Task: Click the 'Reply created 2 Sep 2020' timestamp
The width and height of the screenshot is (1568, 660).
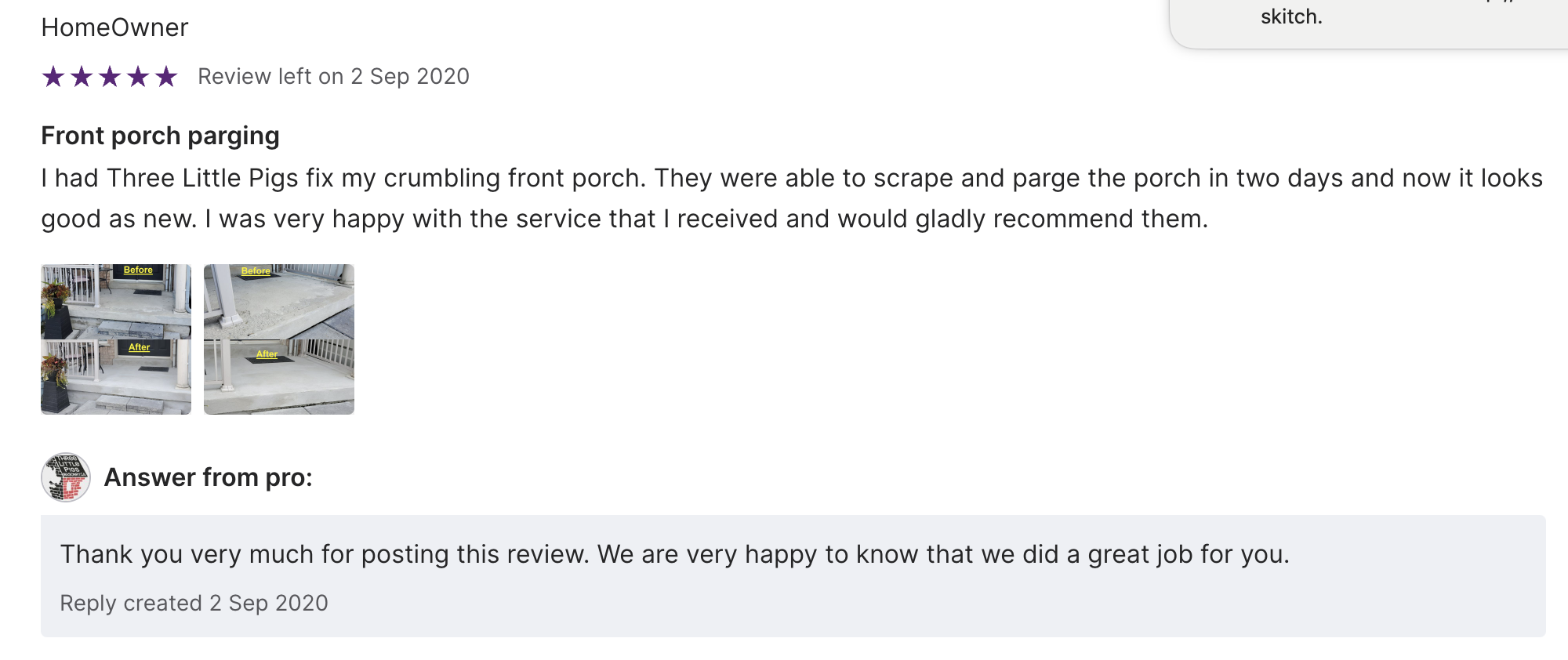Action: pos(194,603)
